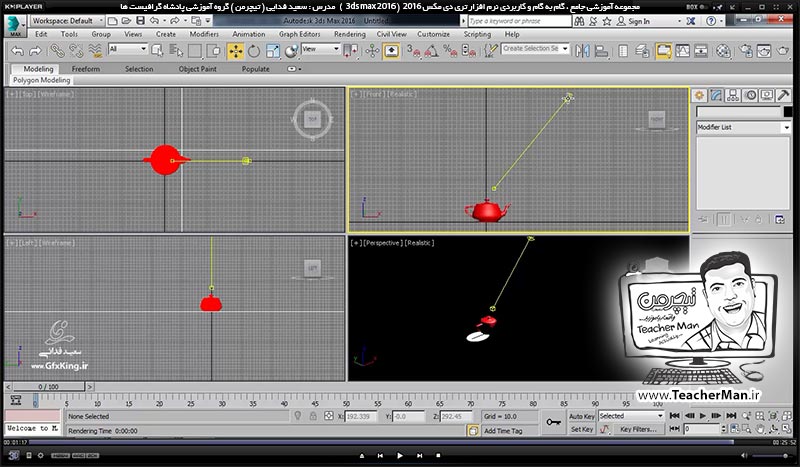Open the Rendering menu

click(x=349, y=34)
